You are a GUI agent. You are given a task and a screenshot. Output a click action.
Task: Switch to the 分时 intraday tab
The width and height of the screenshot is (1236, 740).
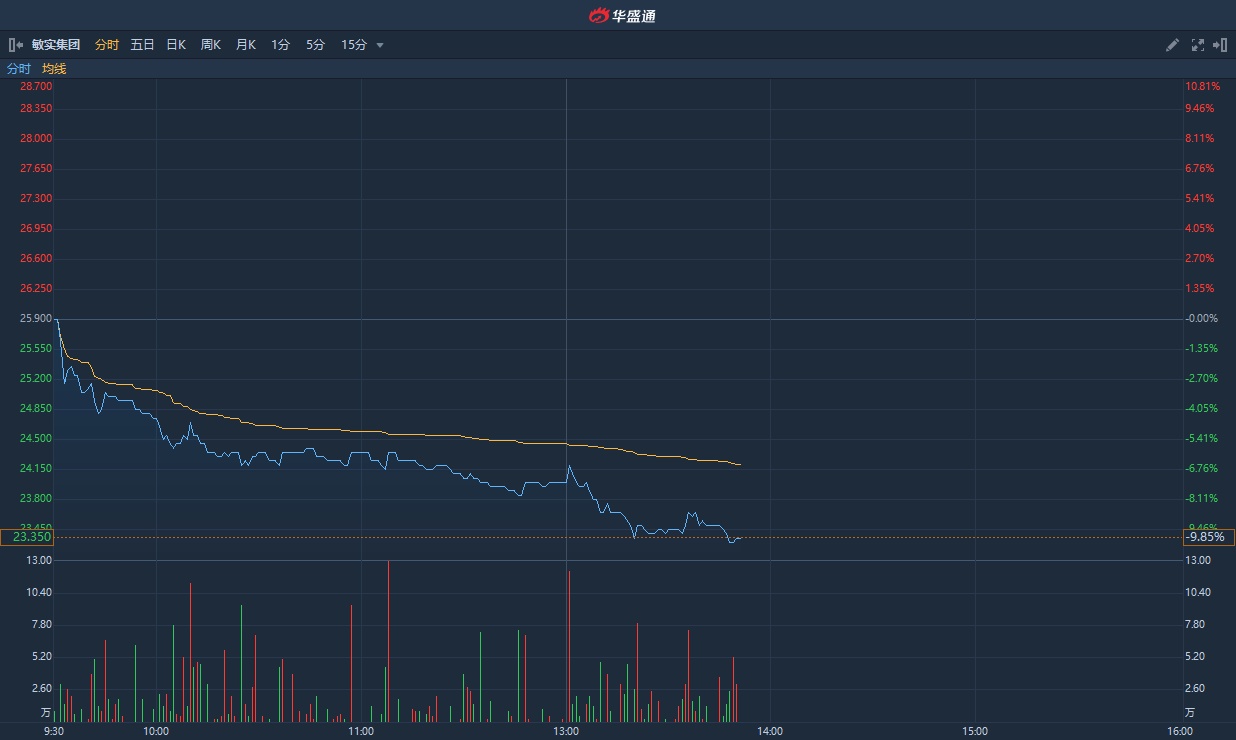tap(107, 45)
